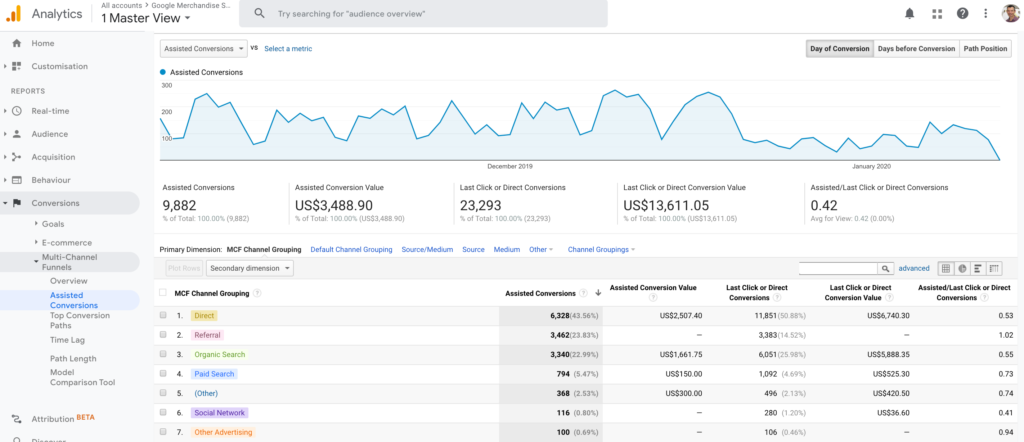Image resolution: width=1024 pixels, height=442 pixels.
Task: Open the Time Lag report
Action: 67,339
